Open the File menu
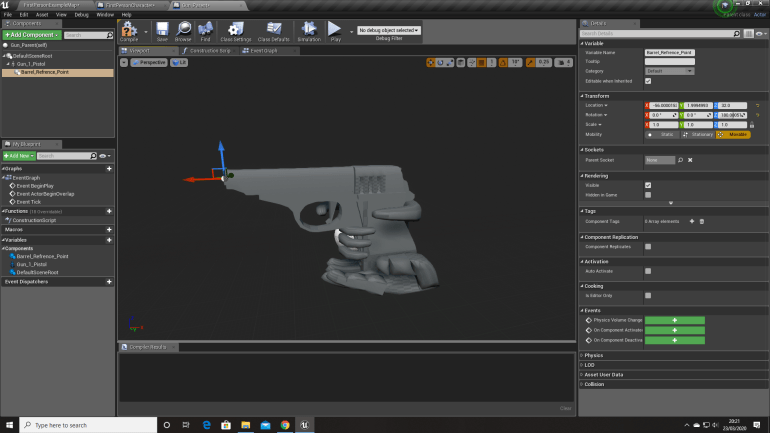 8,15
